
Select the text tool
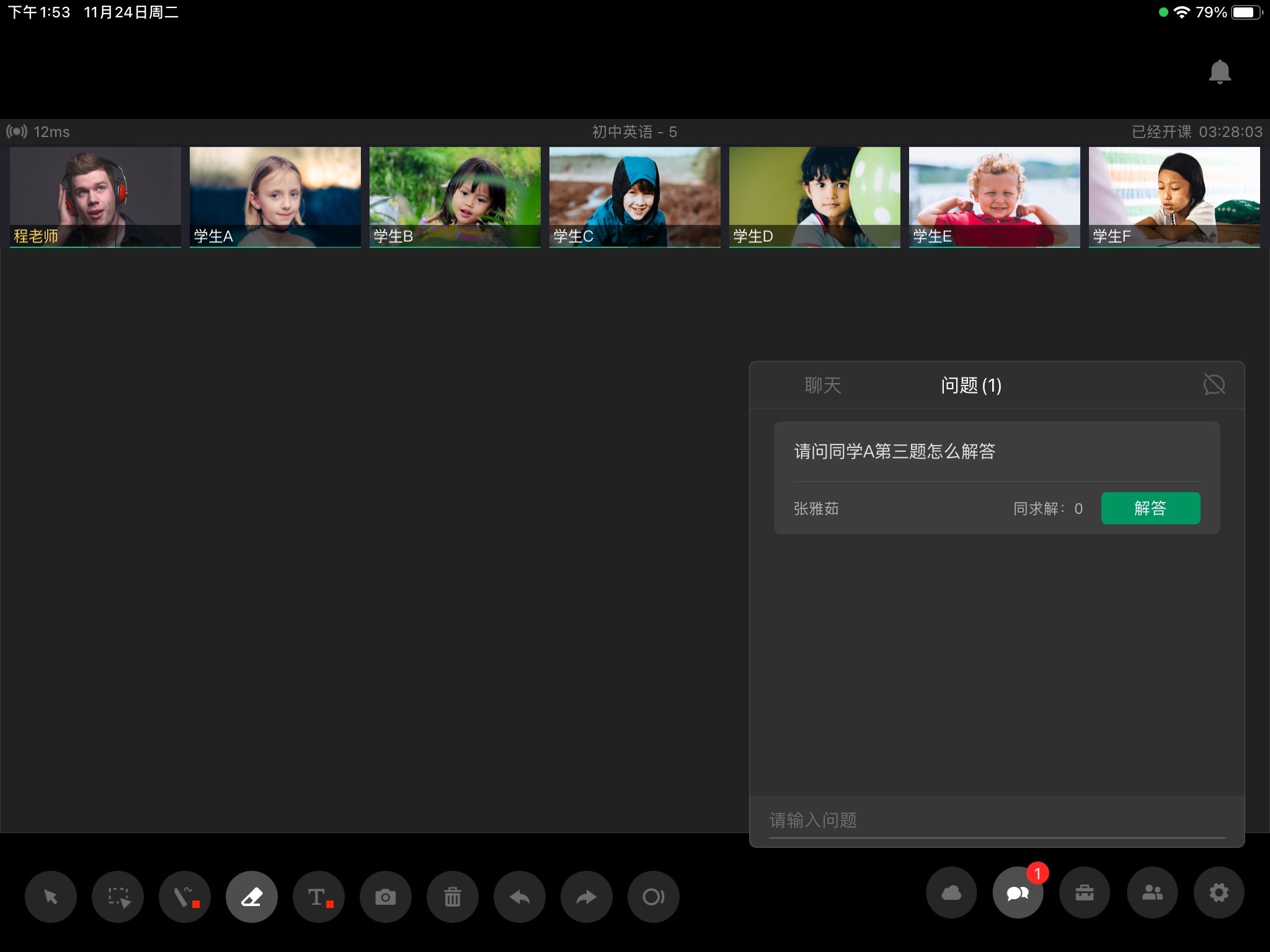click(x=319, y=896)
